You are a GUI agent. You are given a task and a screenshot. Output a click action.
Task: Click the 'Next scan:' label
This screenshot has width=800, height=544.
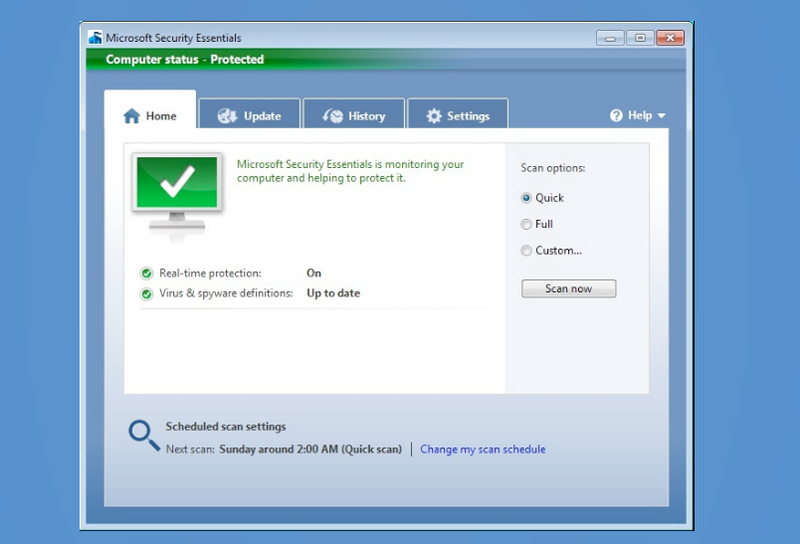click(190, 449)
